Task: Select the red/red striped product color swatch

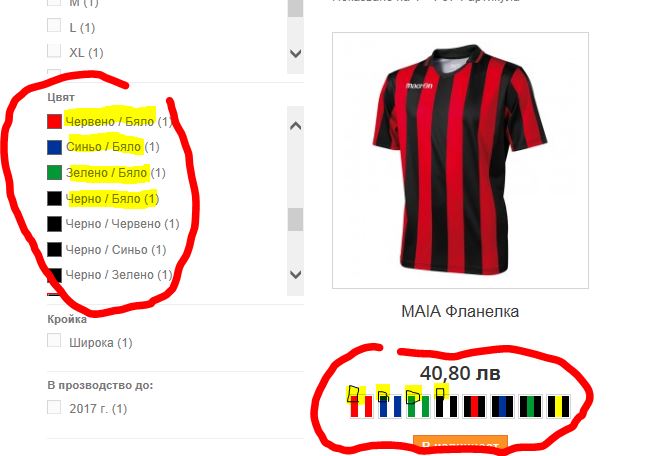Action: [x=361, y=406]
